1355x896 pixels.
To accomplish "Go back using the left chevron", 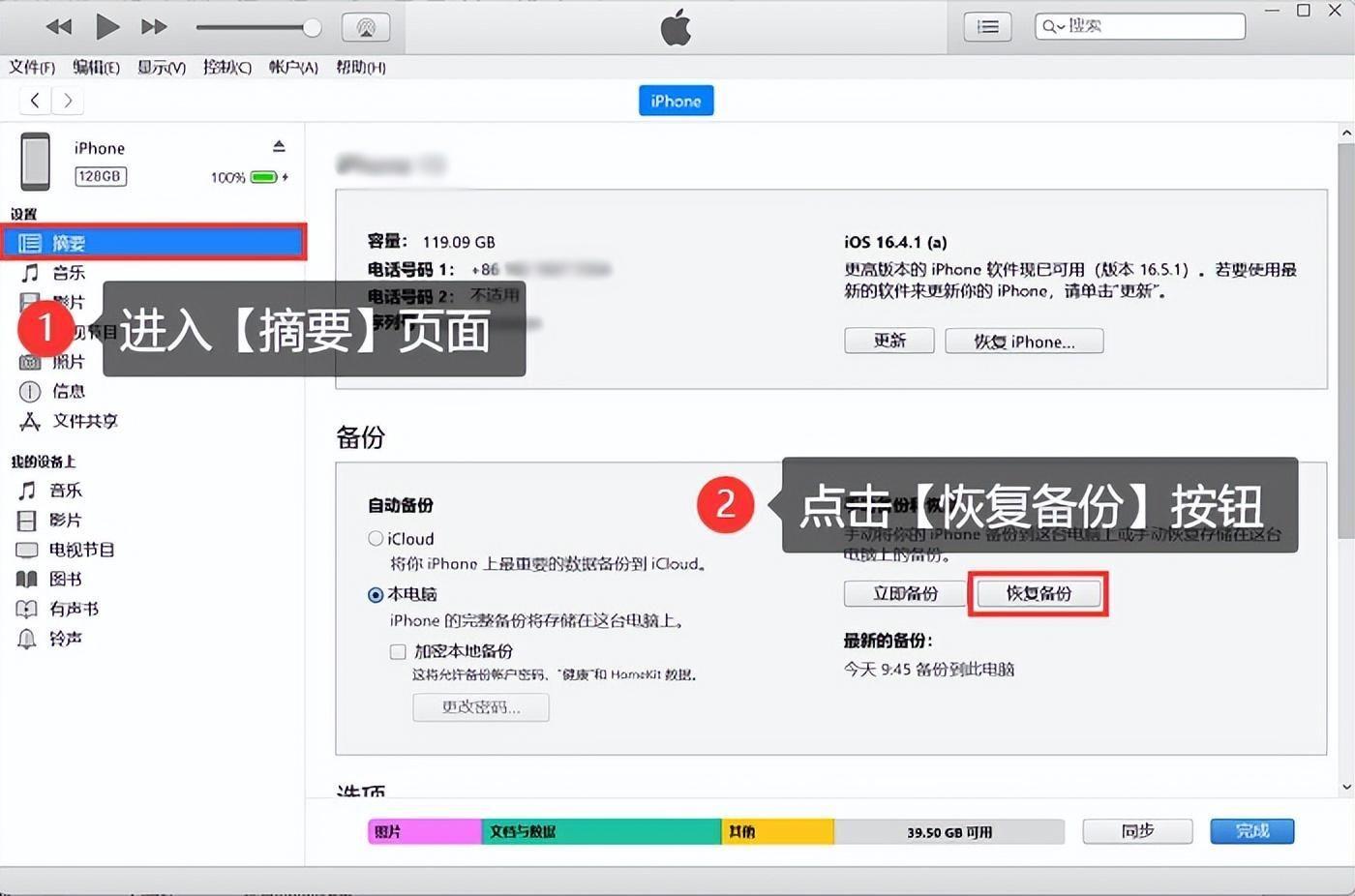I will click(35, 100).
